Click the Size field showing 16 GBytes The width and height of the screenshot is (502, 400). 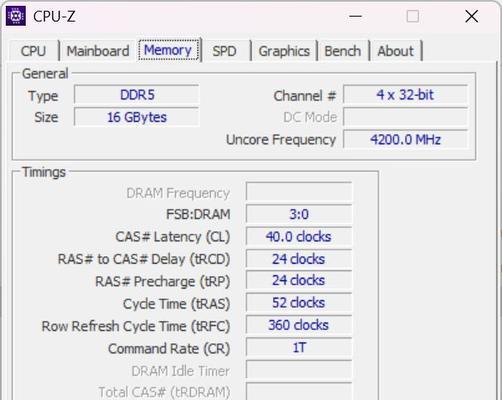137,117
